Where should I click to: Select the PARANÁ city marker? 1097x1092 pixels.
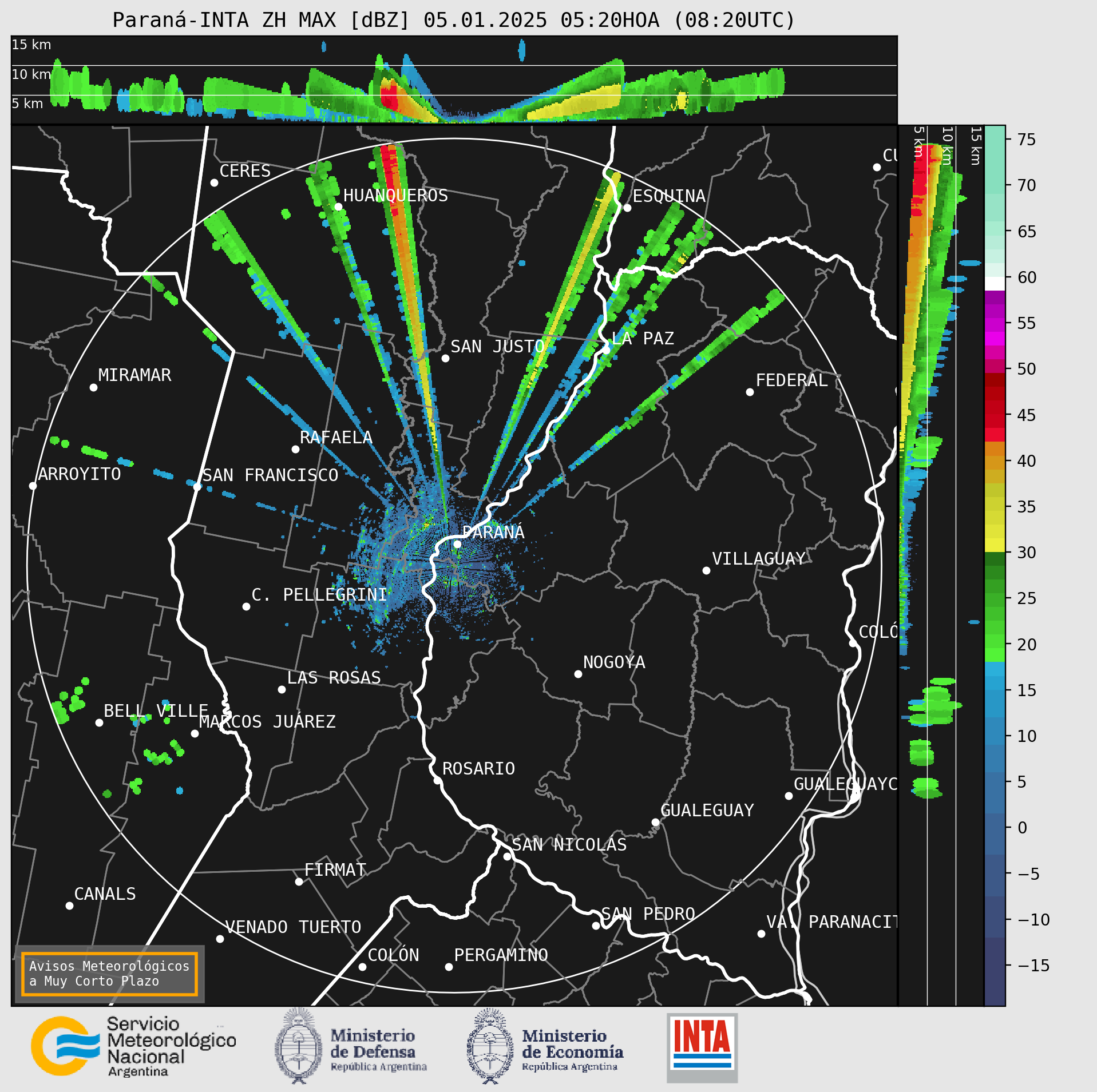457,544
